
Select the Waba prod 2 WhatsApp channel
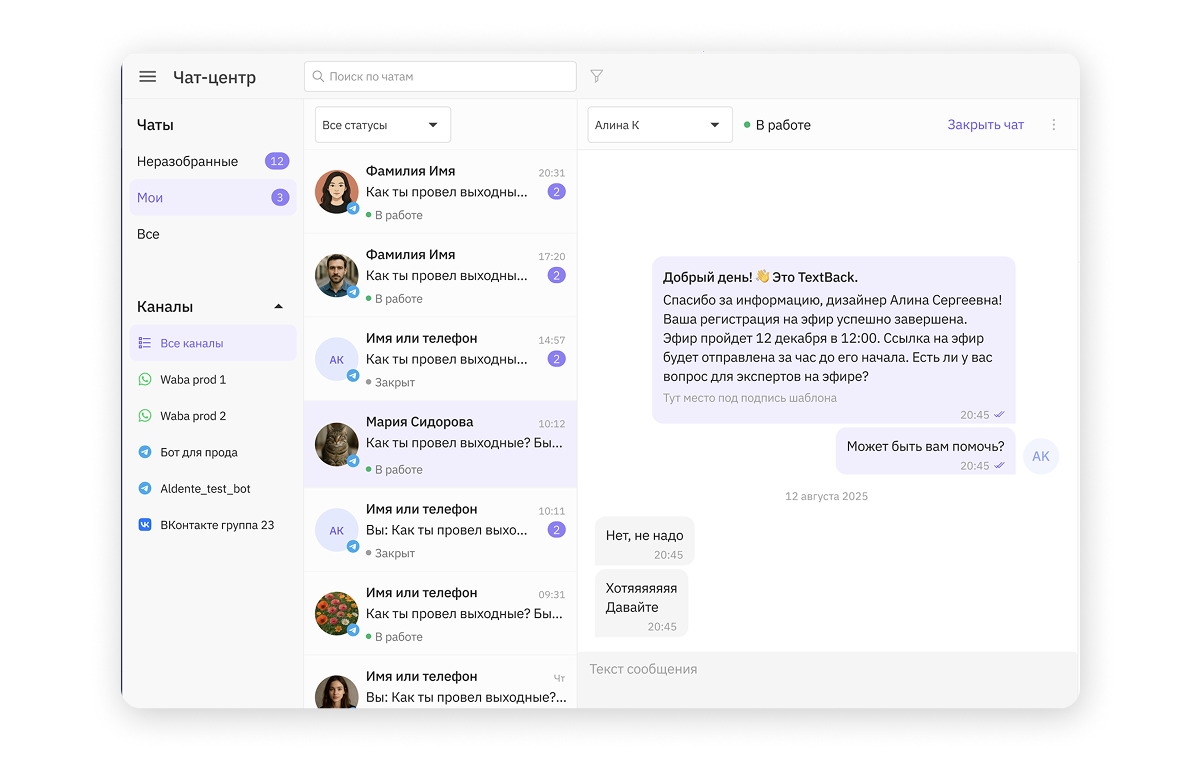[193, 416]
